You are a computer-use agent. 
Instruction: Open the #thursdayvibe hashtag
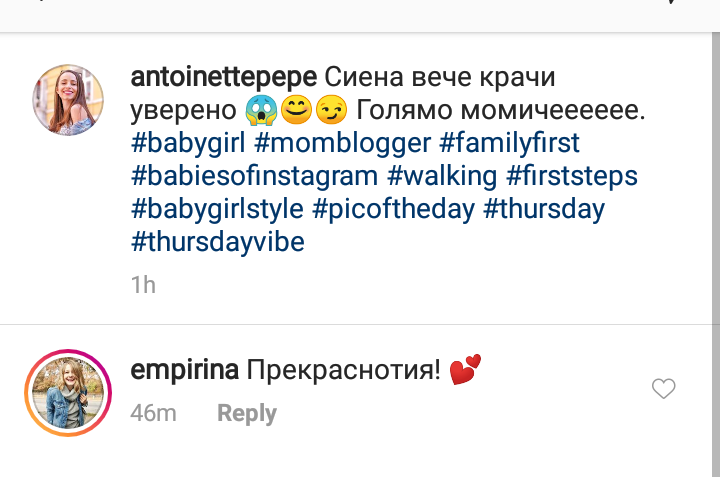tap(217, 242)
